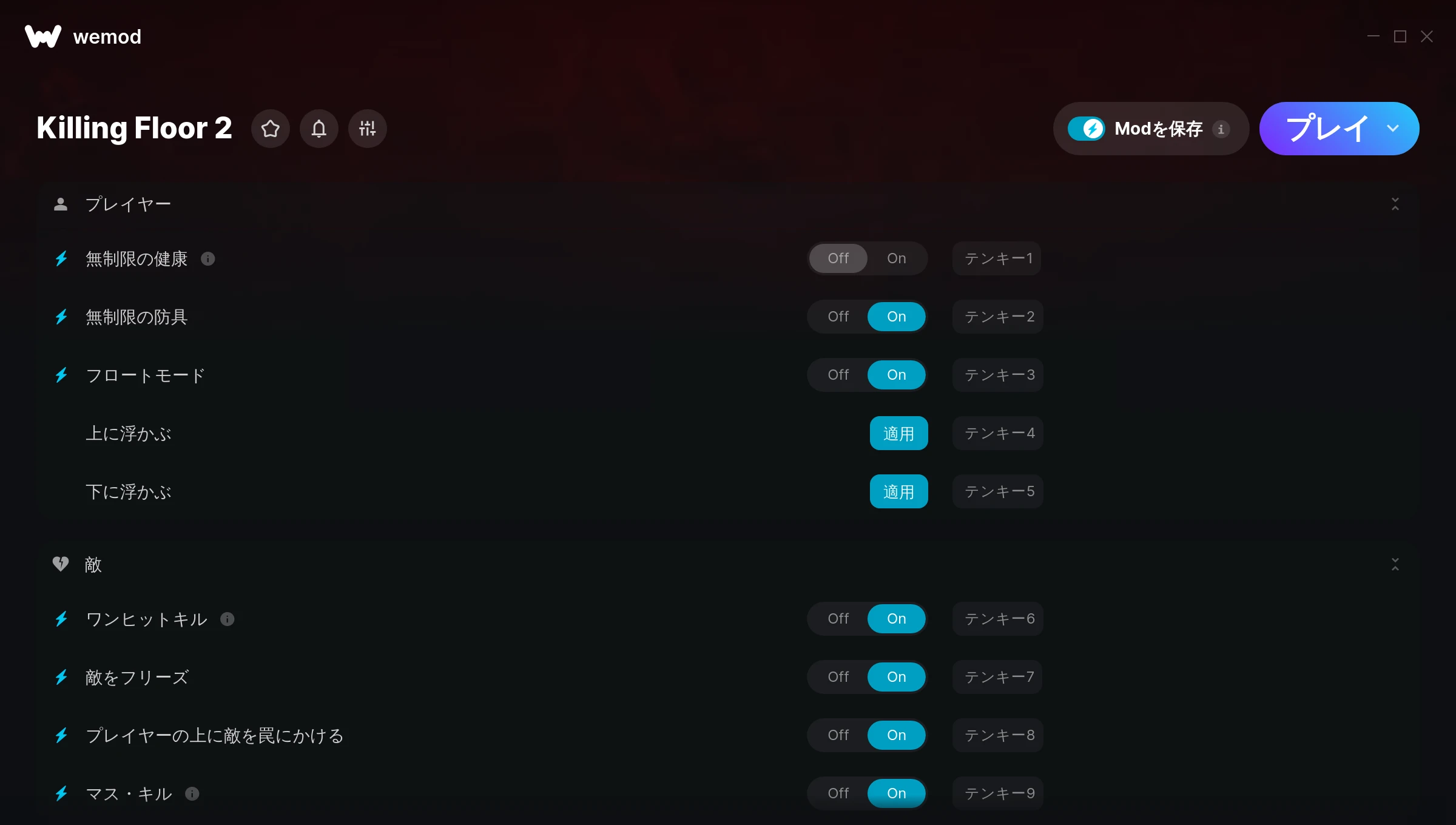Click the WeMod logo icon
This screenshot has width=1456, height=825.
click(43, 36)
